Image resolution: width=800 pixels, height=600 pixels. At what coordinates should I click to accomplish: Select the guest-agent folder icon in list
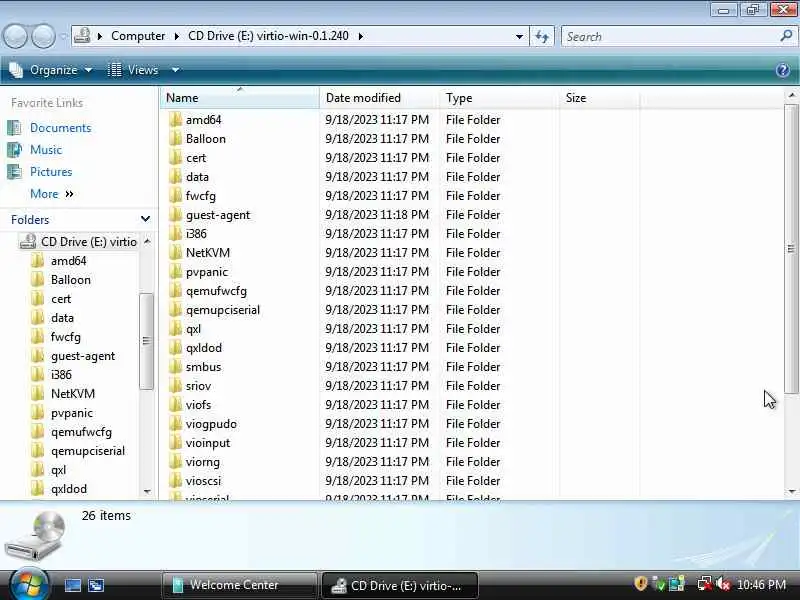coord(176,214)
